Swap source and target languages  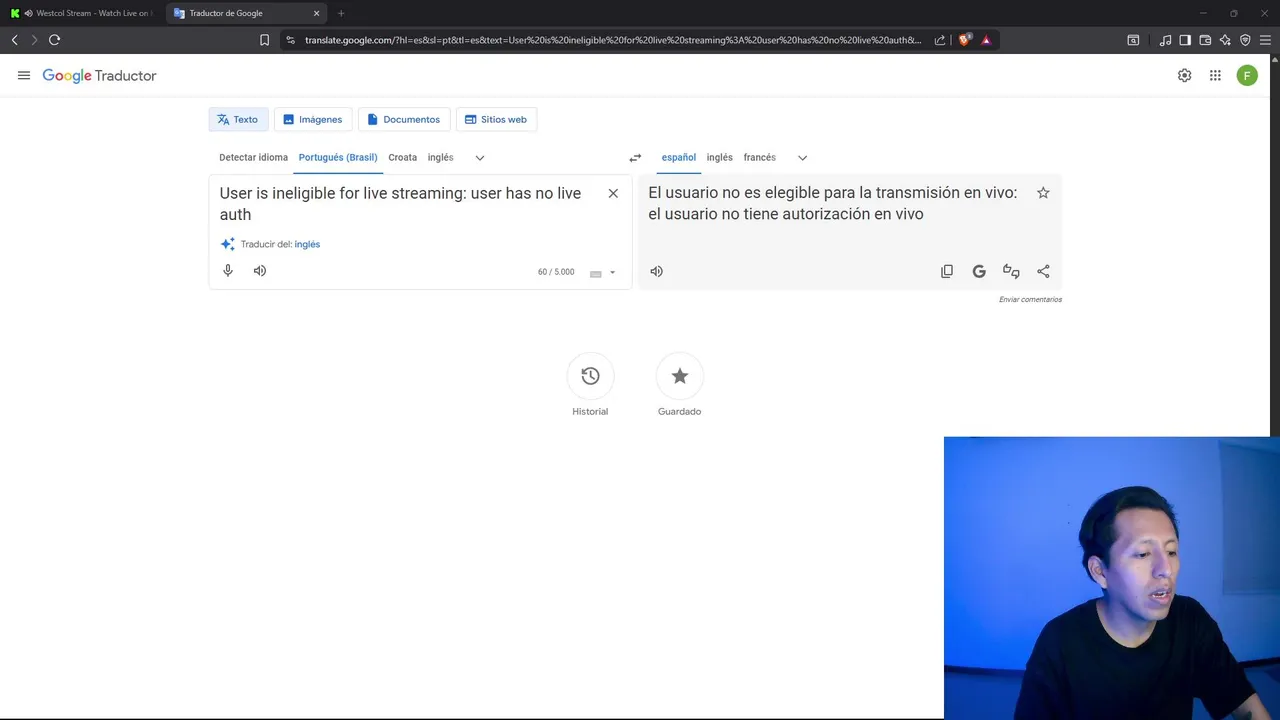[x=635, y=158]
